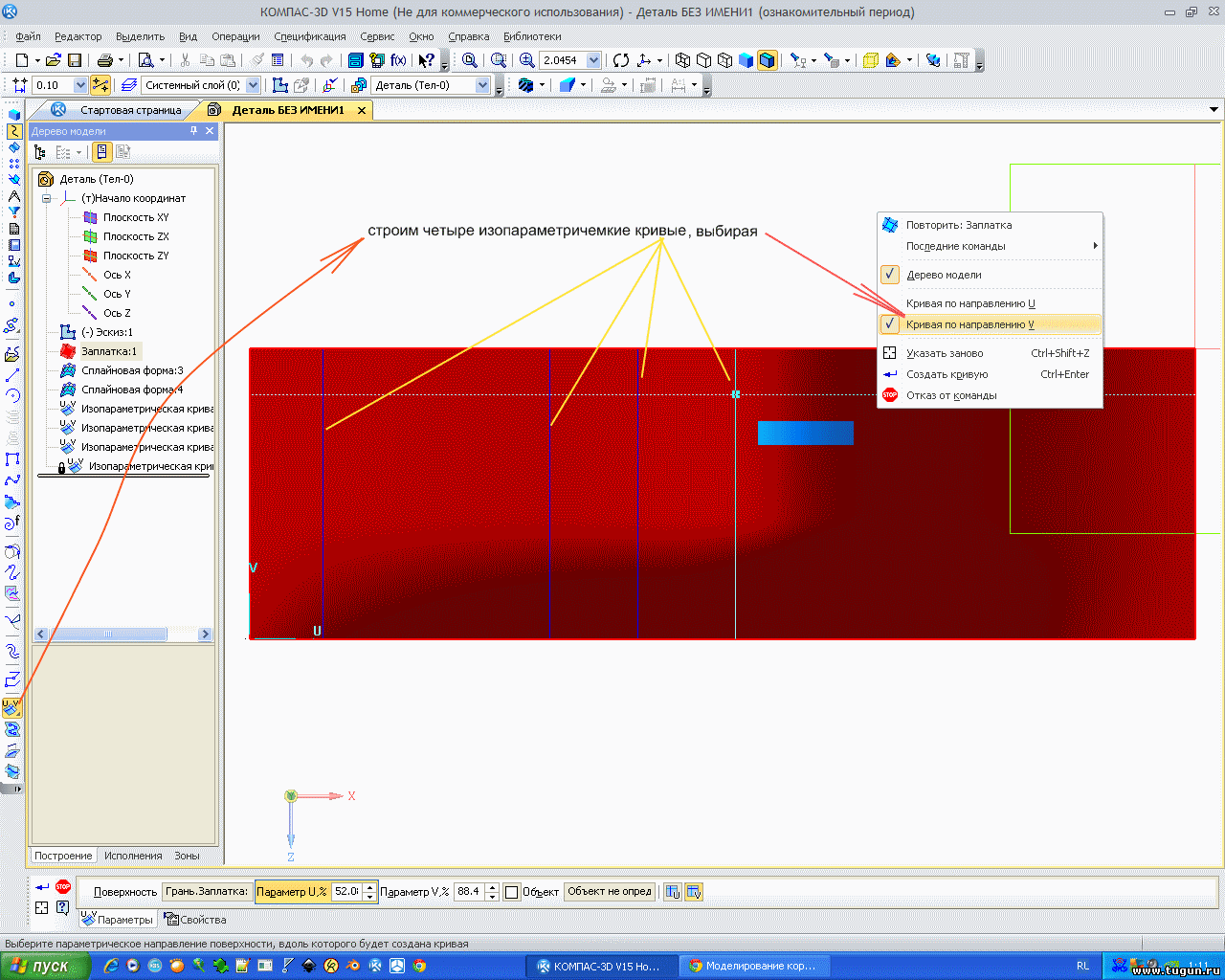The height and width of the screenshot is (980, 1225).
Task: Select shaded without edges display mode
Action: point(746,60)
